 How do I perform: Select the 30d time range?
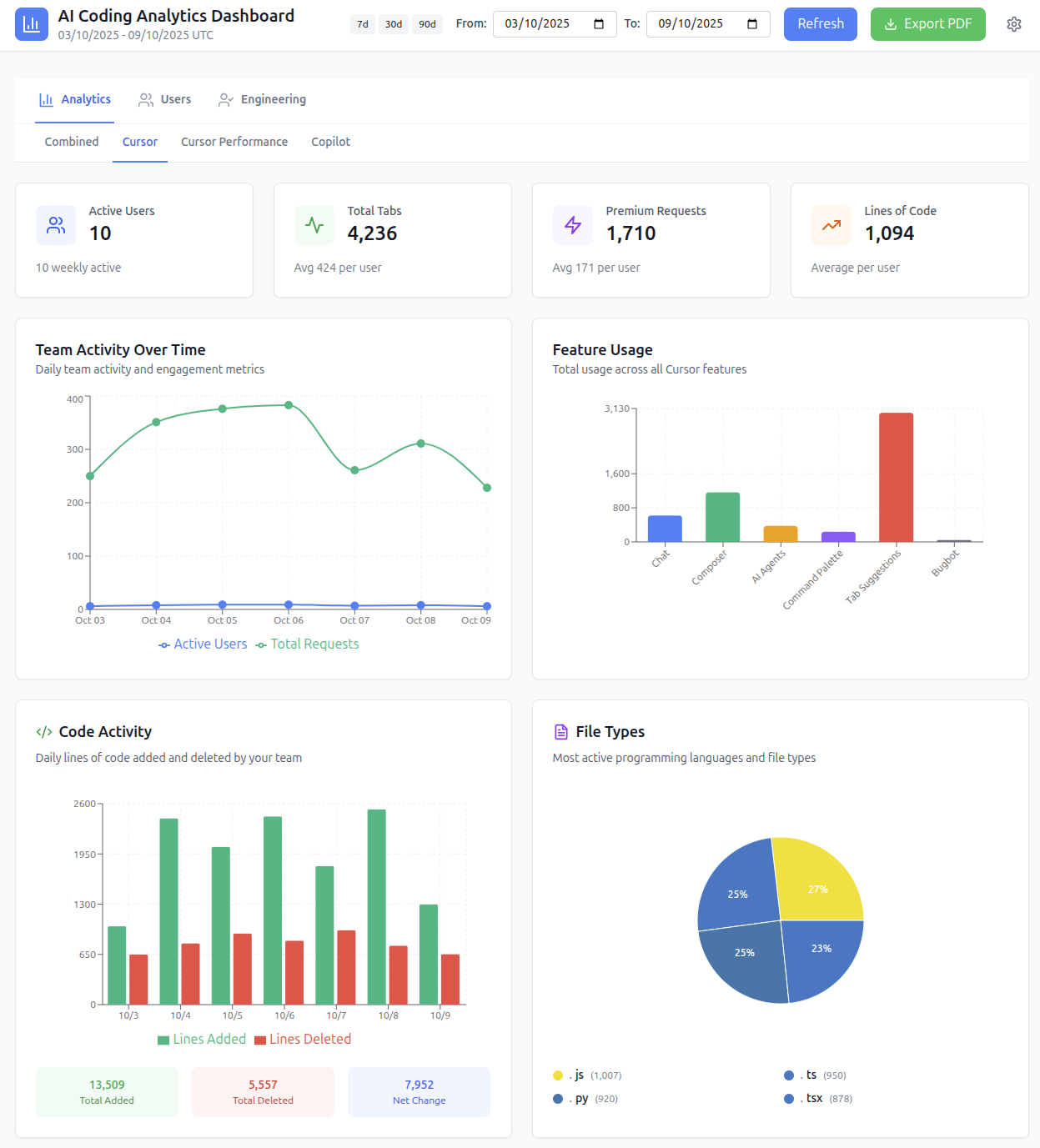394,24
